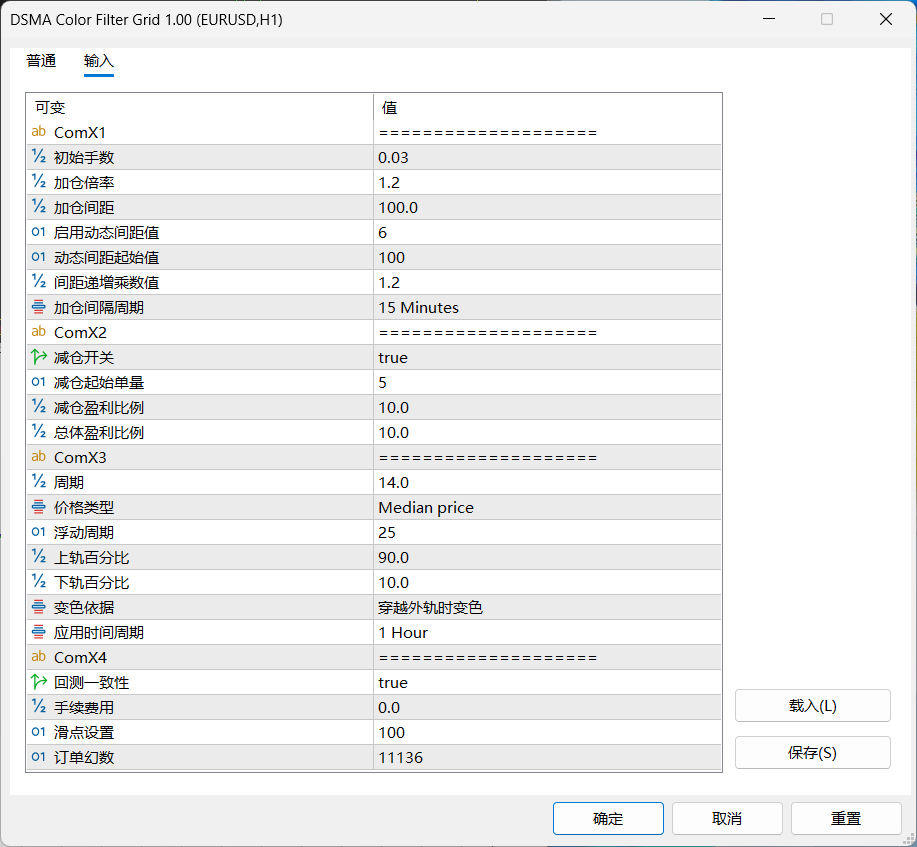917x847 pixels.
Task: Click the integer icon beside 减仓起始单量
Action: pyautogui.click(x=39, y=382)
